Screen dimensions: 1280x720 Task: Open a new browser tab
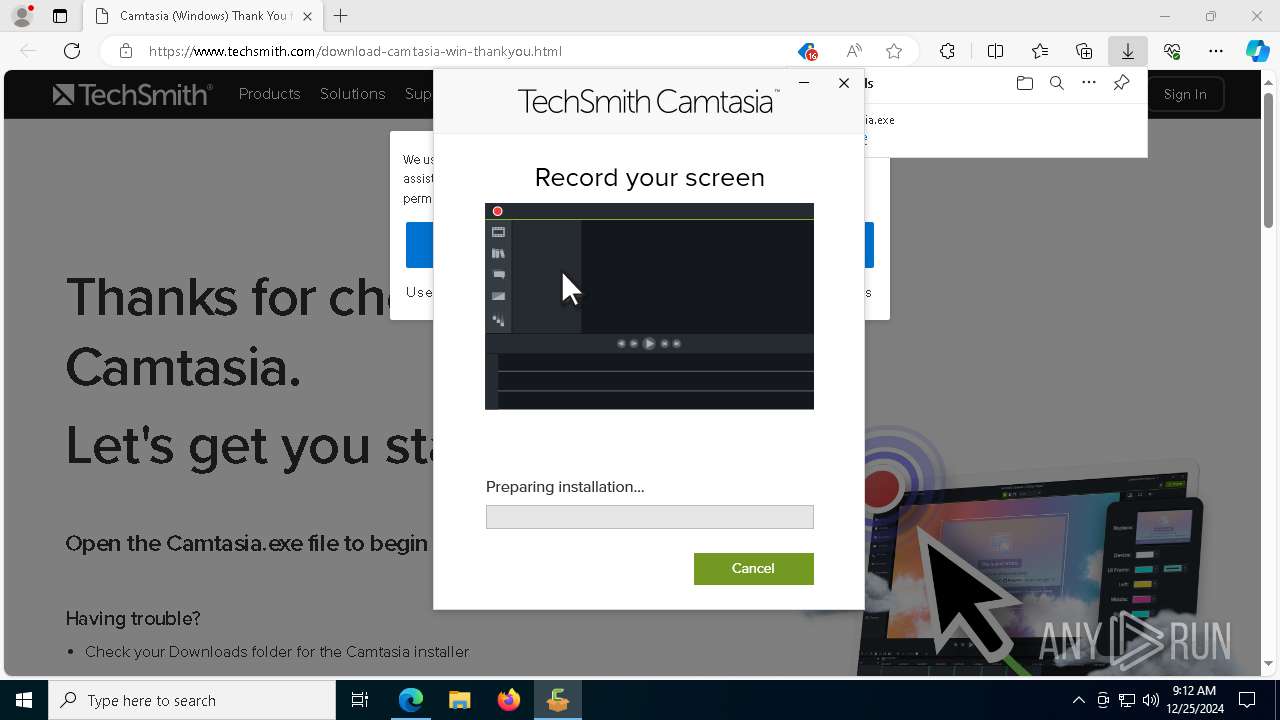pos(341,16)
